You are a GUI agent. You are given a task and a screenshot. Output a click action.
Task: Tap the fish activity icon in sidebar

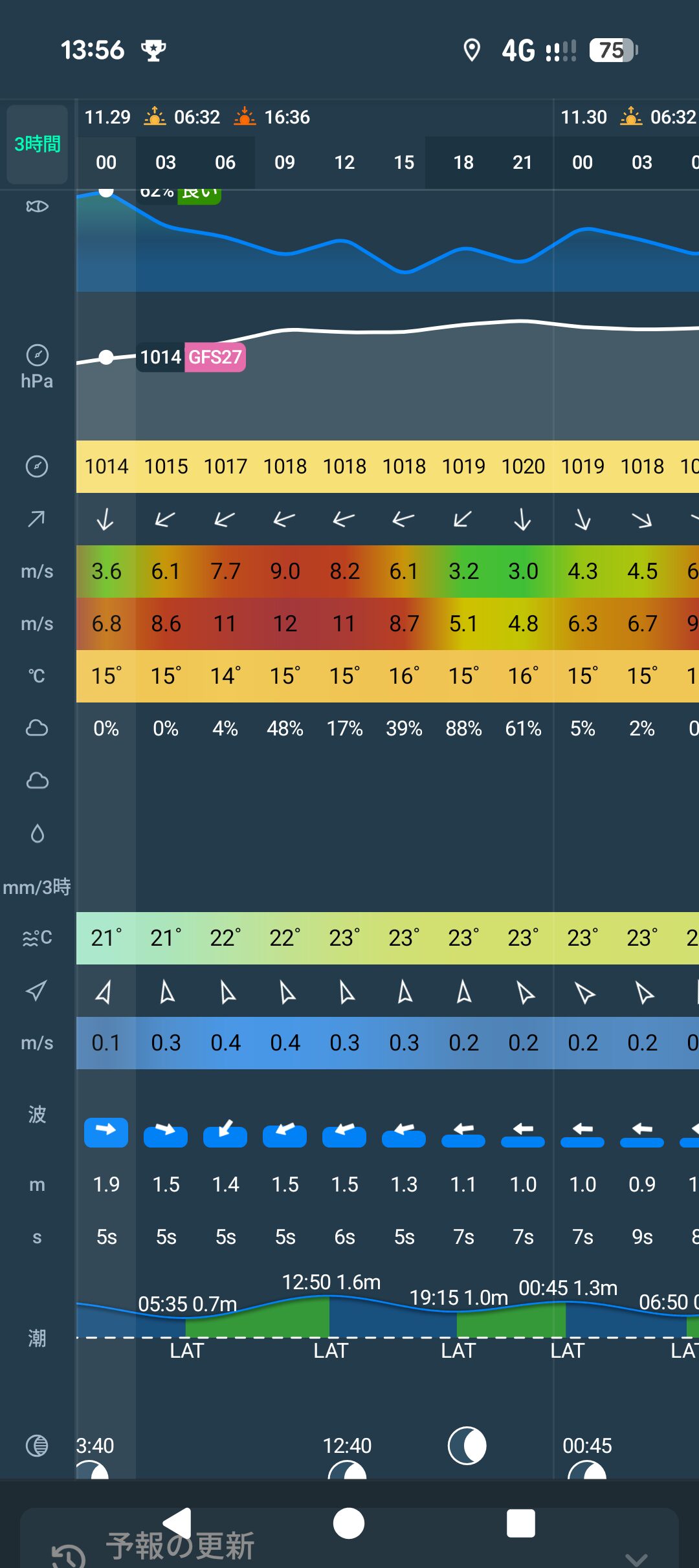(x=37, y=206)
